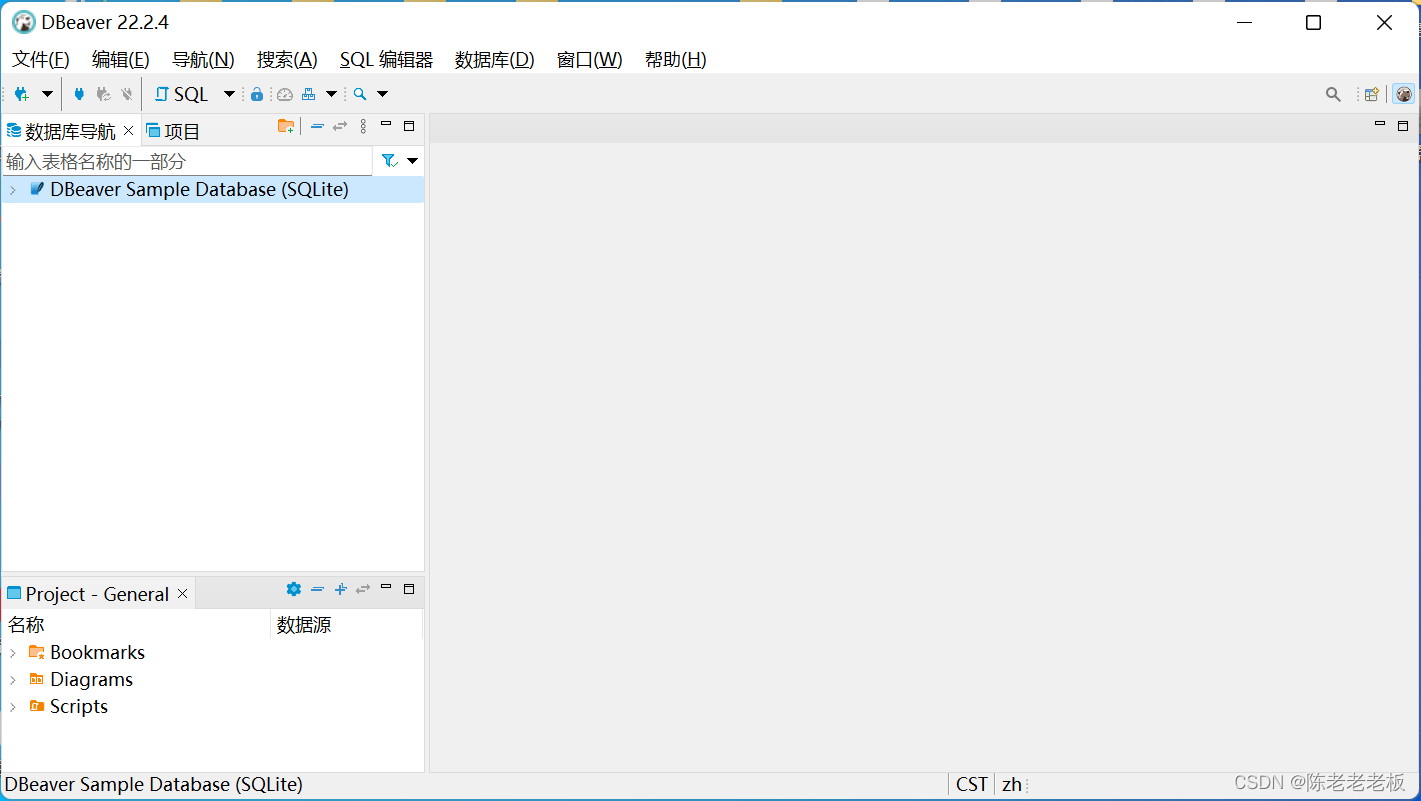Open a new SQL script with SQL button
Viewport: 1421px width, 801px height.
coord(181,94)
